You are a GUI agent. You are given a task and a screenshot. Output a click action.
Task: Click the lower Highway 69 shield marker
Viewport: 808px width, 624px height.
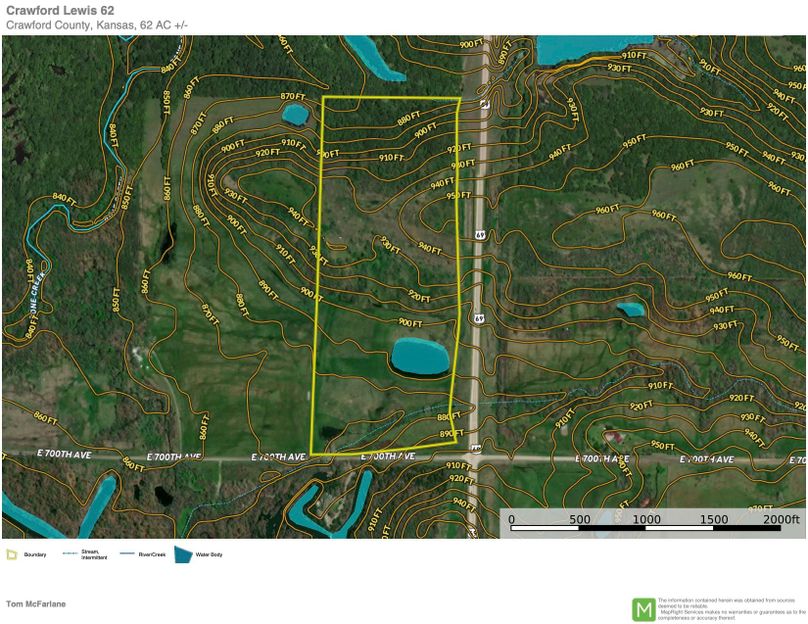480,318
